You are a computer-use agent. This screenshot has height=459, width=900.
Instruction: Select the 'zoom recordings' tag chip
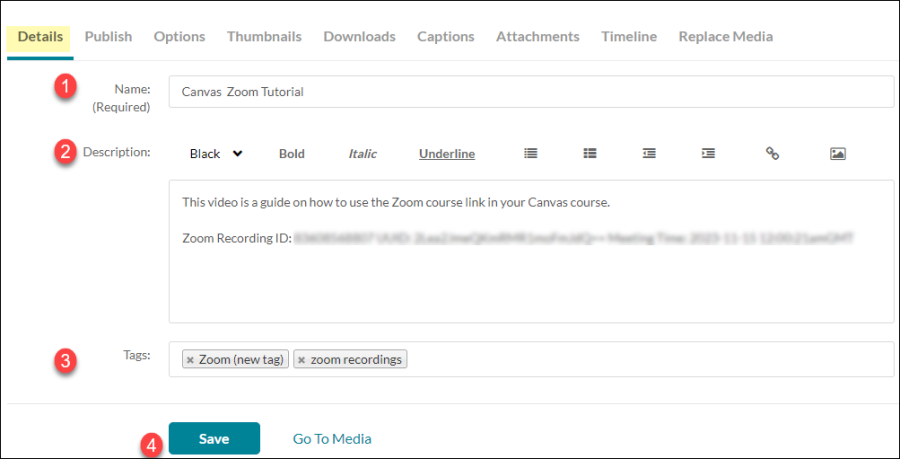point(350,360)
